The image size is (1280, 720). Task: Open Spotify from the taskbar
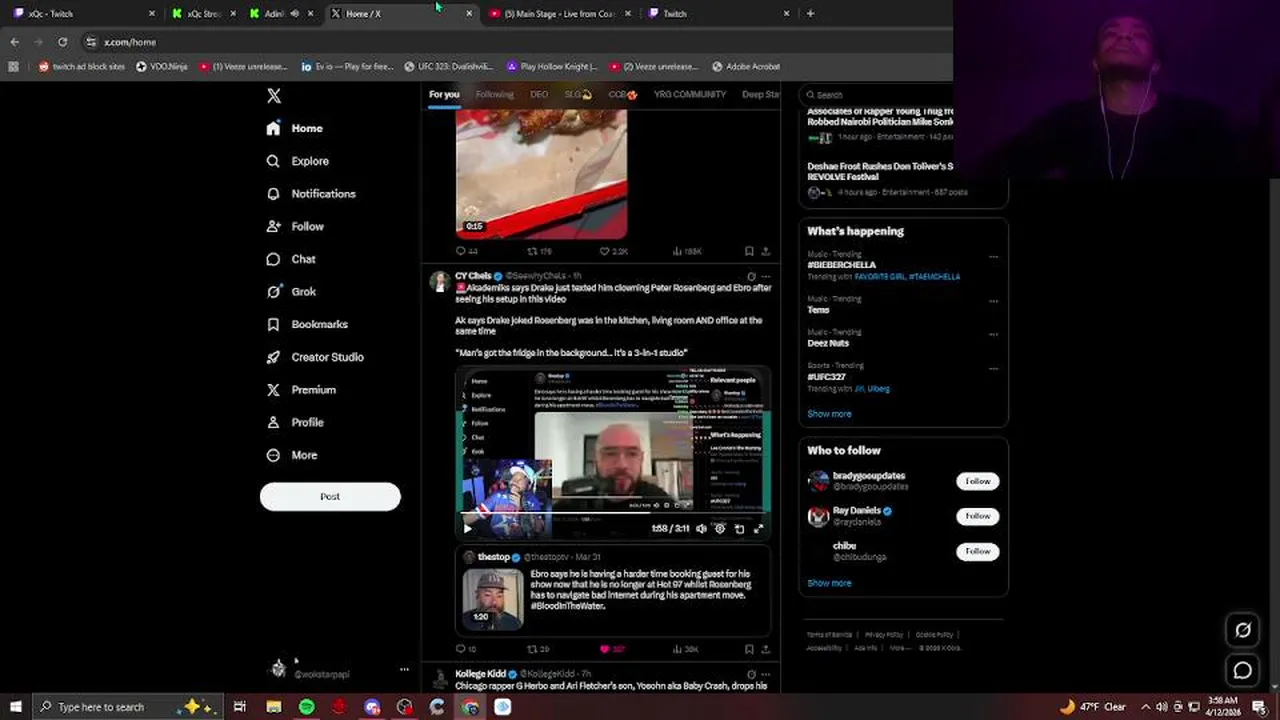[x=306, y=707]
